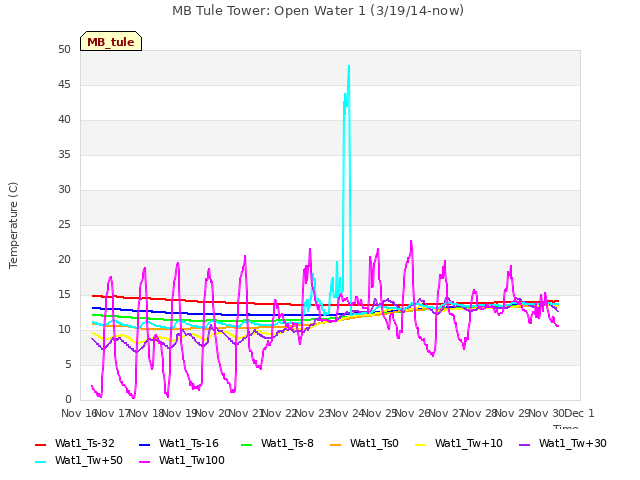Image resolution: width=640 pixels, height=480 pixels.
Task: Click the red Wat1_Ts-32 legend swatch
Action: (x=40, y=444)
